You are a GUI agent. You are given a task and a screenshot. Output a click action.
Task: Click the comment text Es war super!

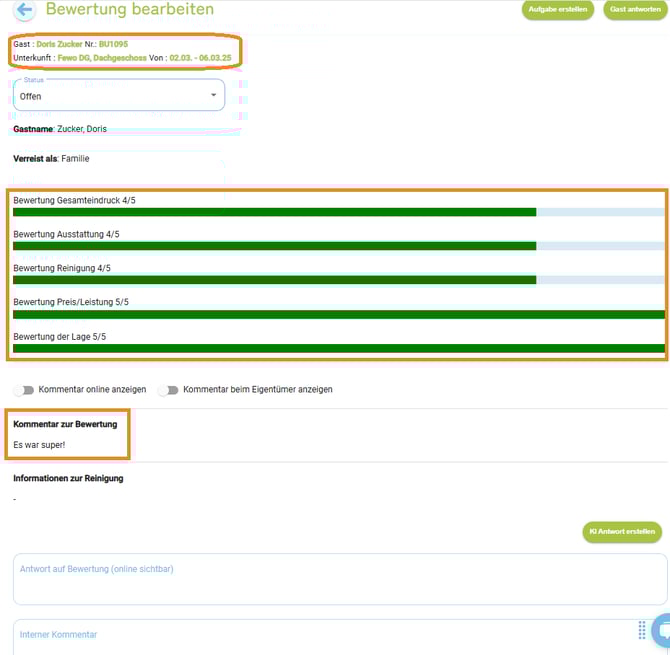click(x=39, y=445)
